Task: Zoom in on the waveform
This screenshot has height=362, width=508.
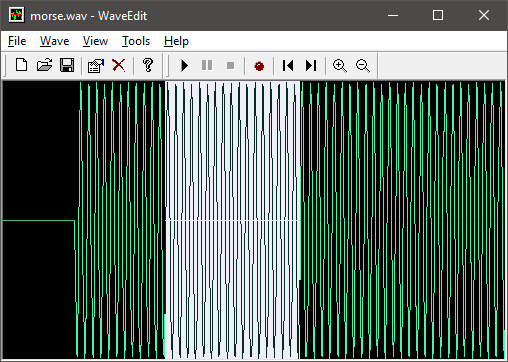Action: [340, 65]
